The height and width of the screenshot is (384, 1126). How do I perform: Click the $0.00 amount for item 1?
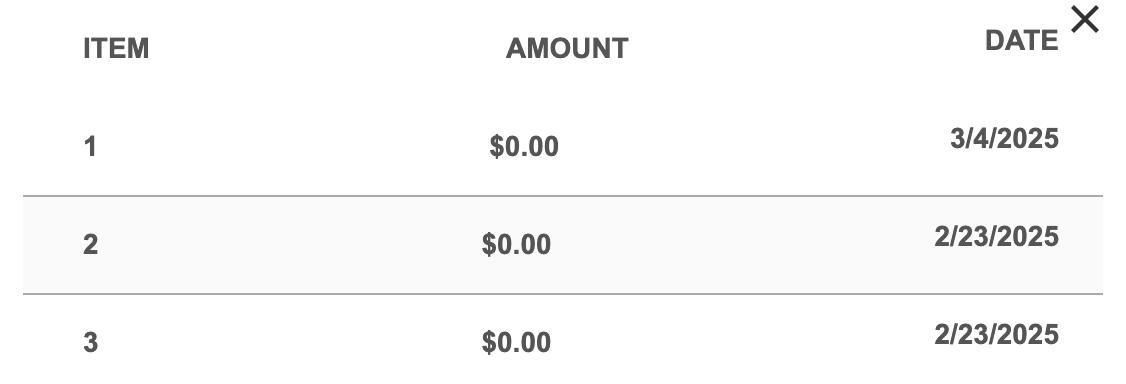click(524, 147)
